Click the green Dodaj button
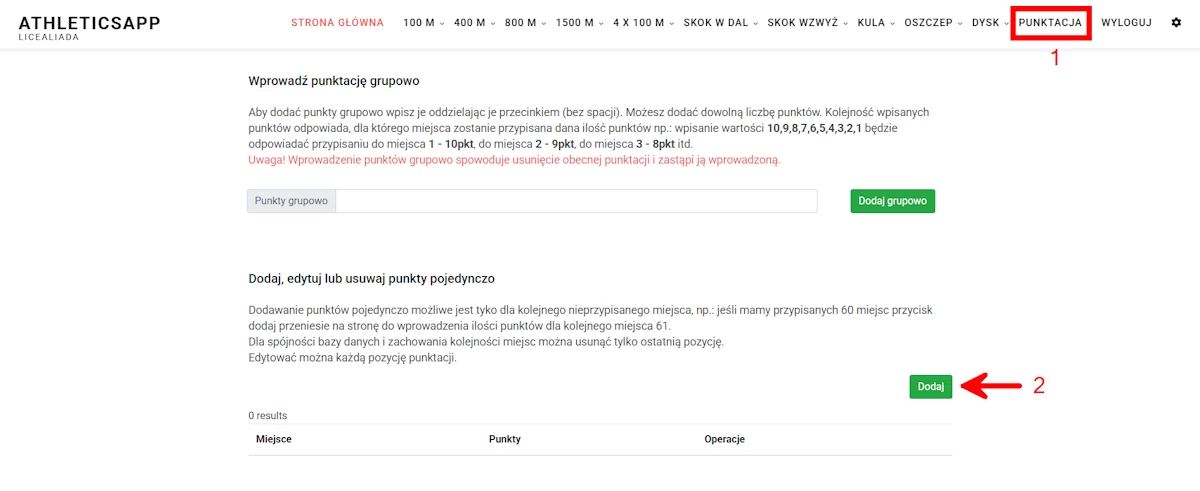 930,386
